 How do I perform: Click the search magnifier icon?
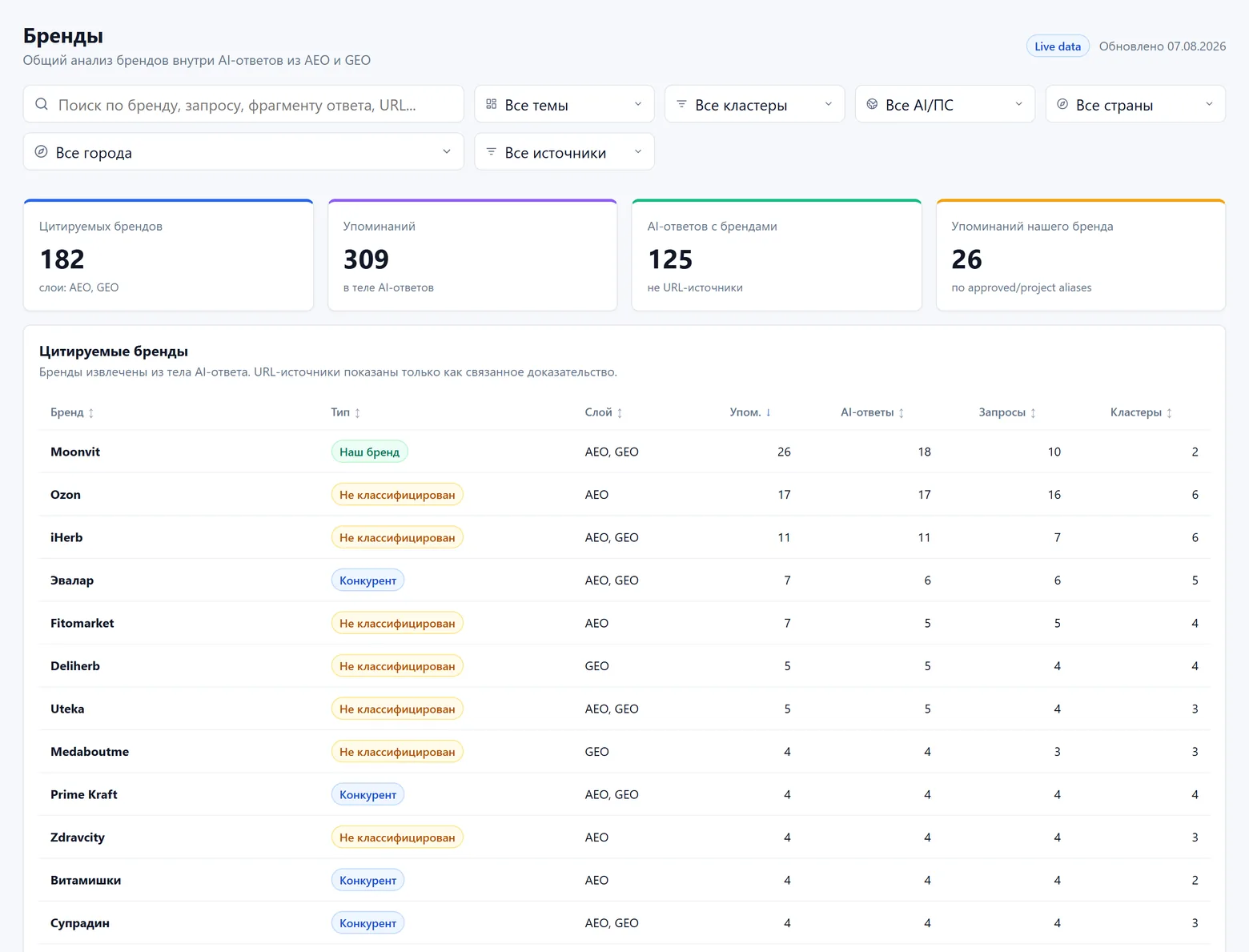(x=42, y=104)
